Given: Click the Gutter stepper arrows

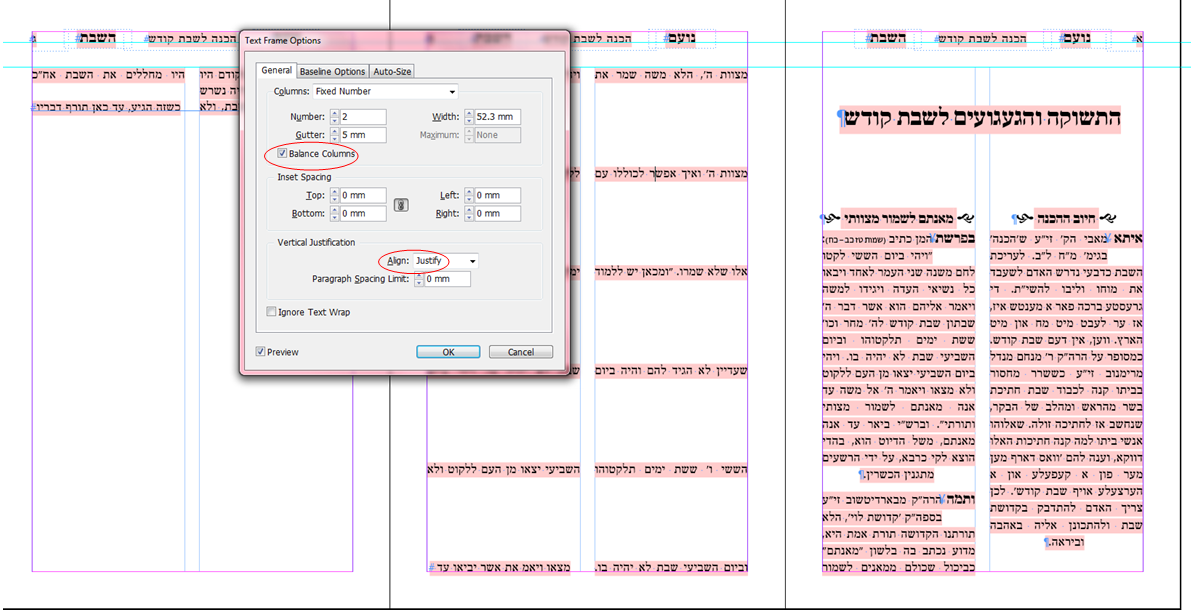Looking at the screenshot, I should (334, 135).
